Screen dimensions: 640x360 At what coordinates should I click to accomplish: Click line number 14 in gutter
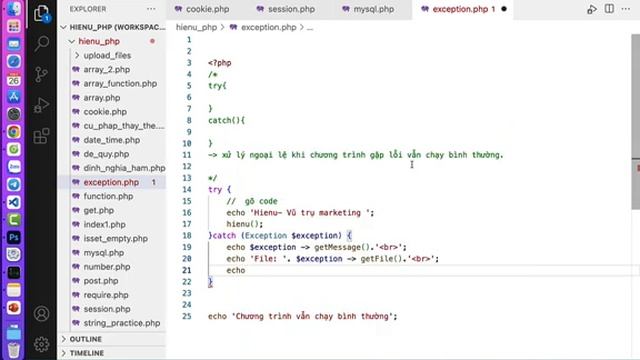click(187, 189)
